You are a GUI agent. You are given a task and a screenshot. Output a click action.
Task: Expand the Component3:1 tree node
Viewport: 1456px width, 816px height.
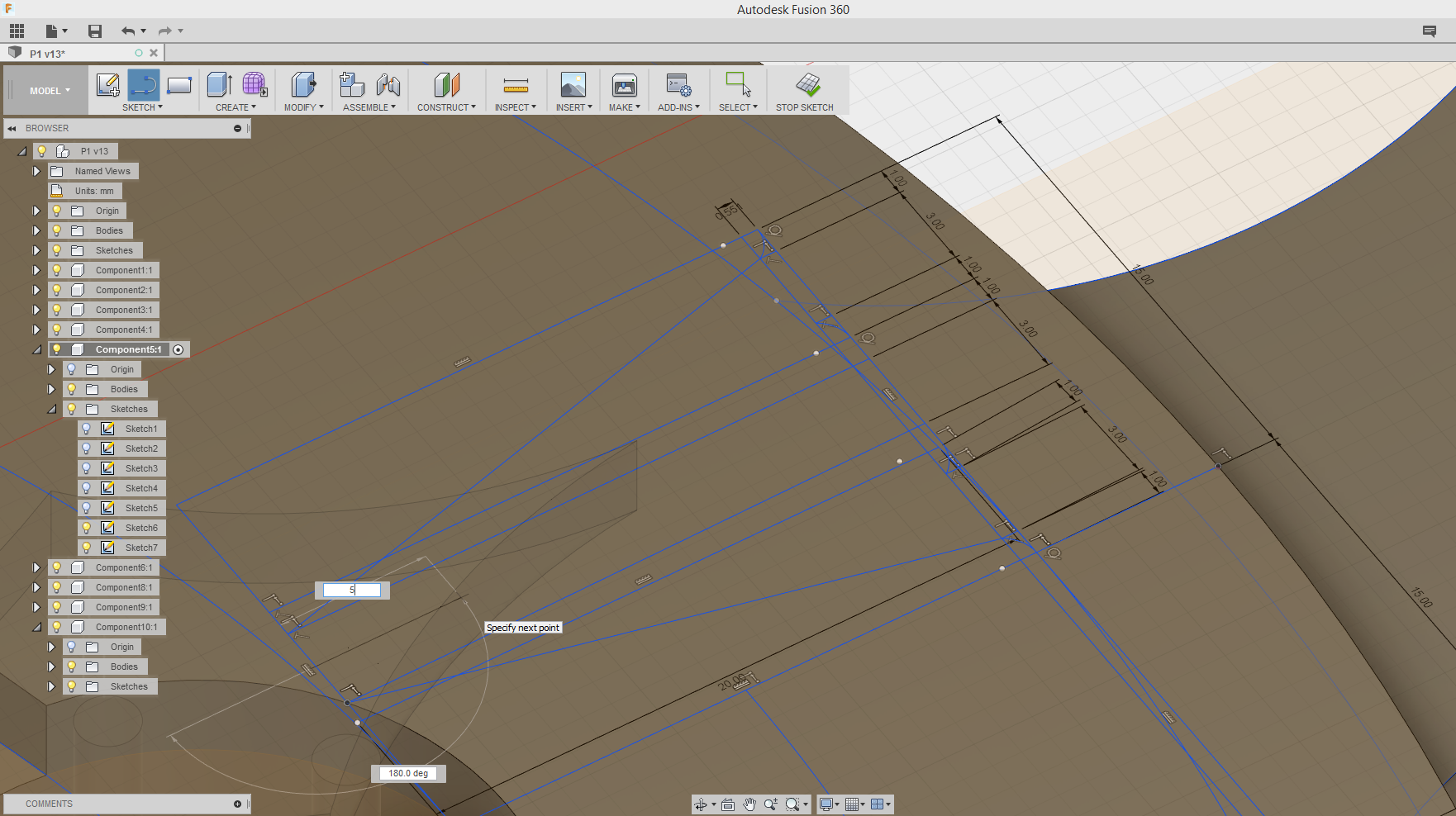pos(36,310)
